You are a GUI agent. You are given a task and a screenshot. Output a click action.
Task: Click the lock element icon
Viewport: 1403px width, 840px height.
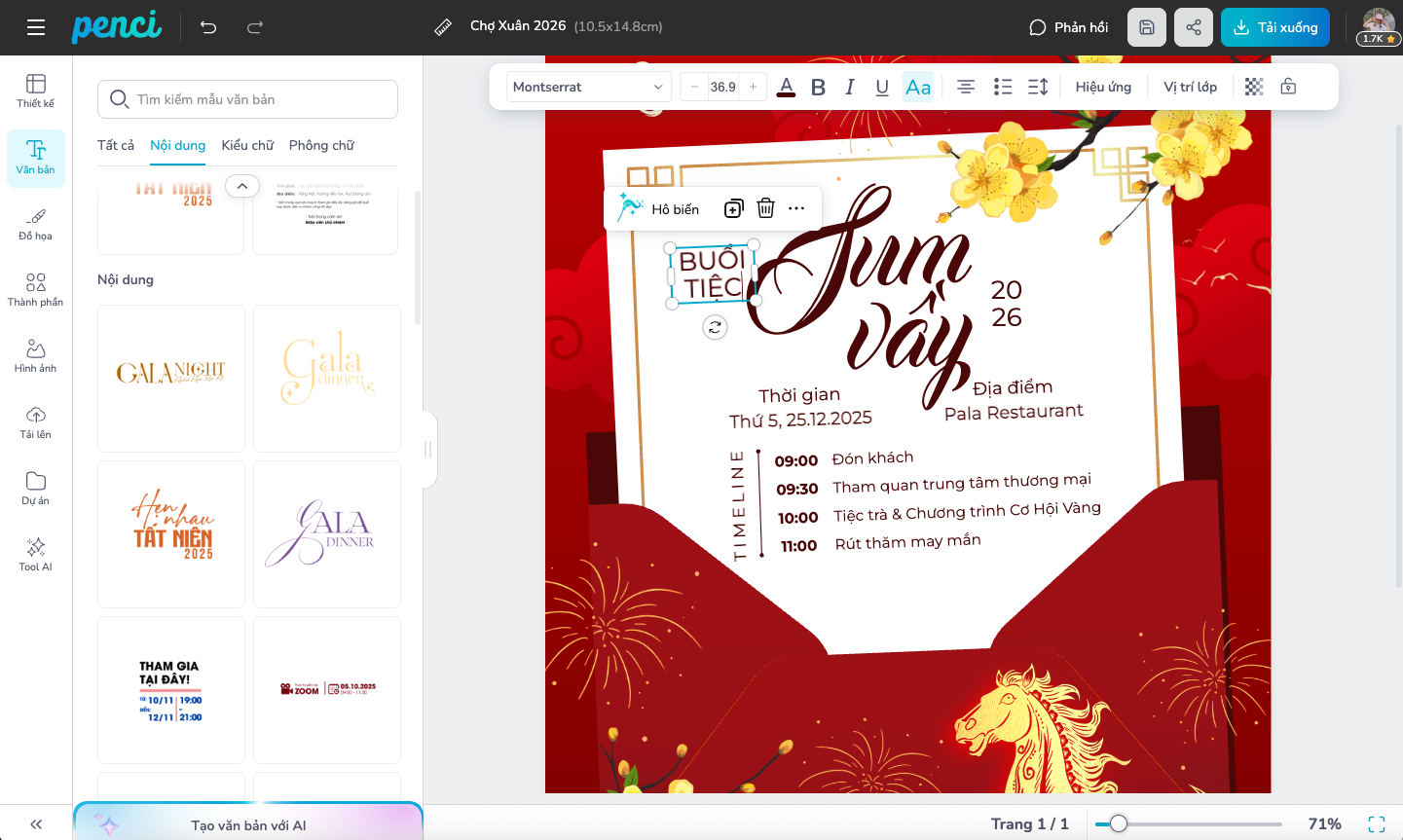point(1288,87)
